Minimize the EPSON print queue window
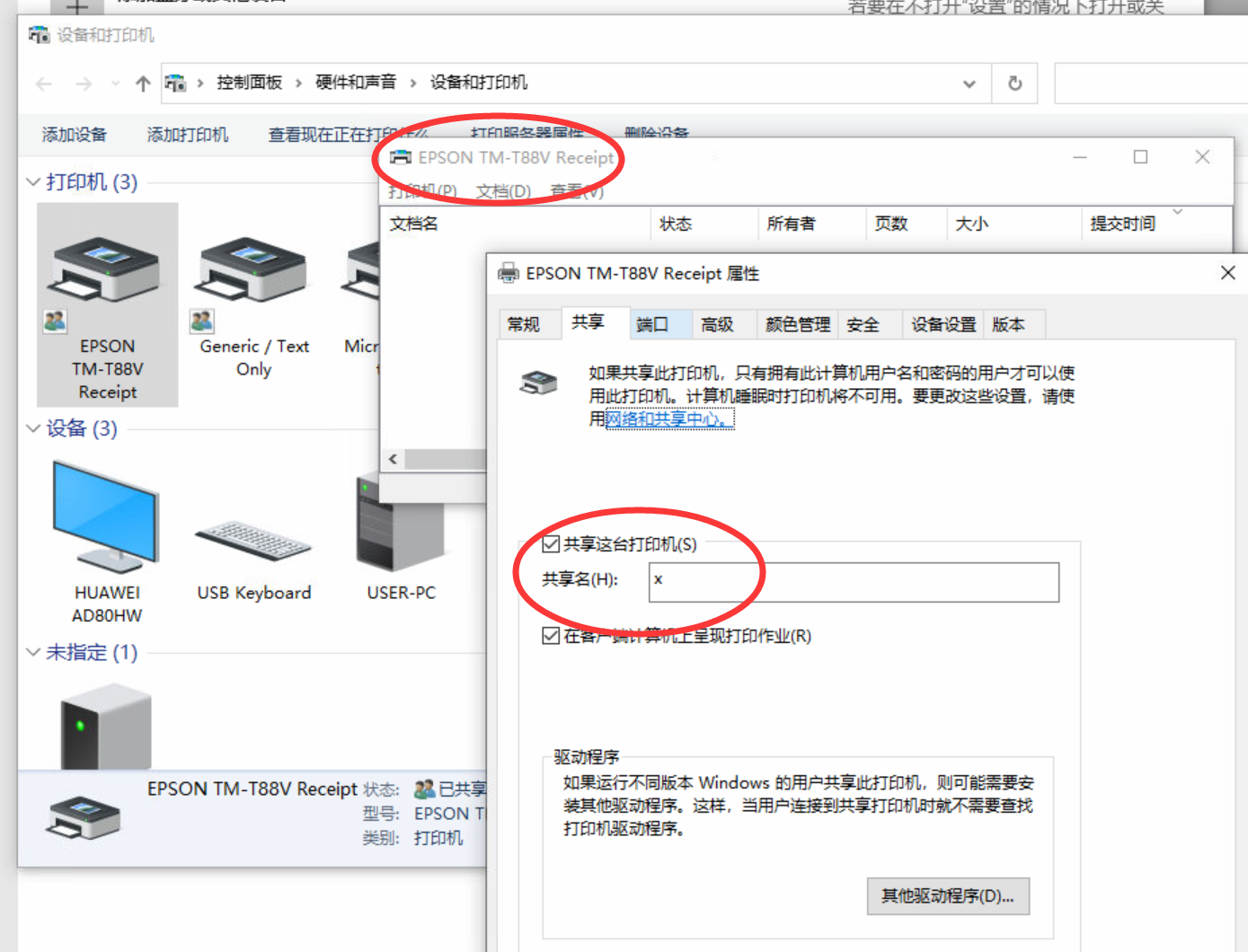The width and height of the screenshot is (1248, 952). (1080, 157)
